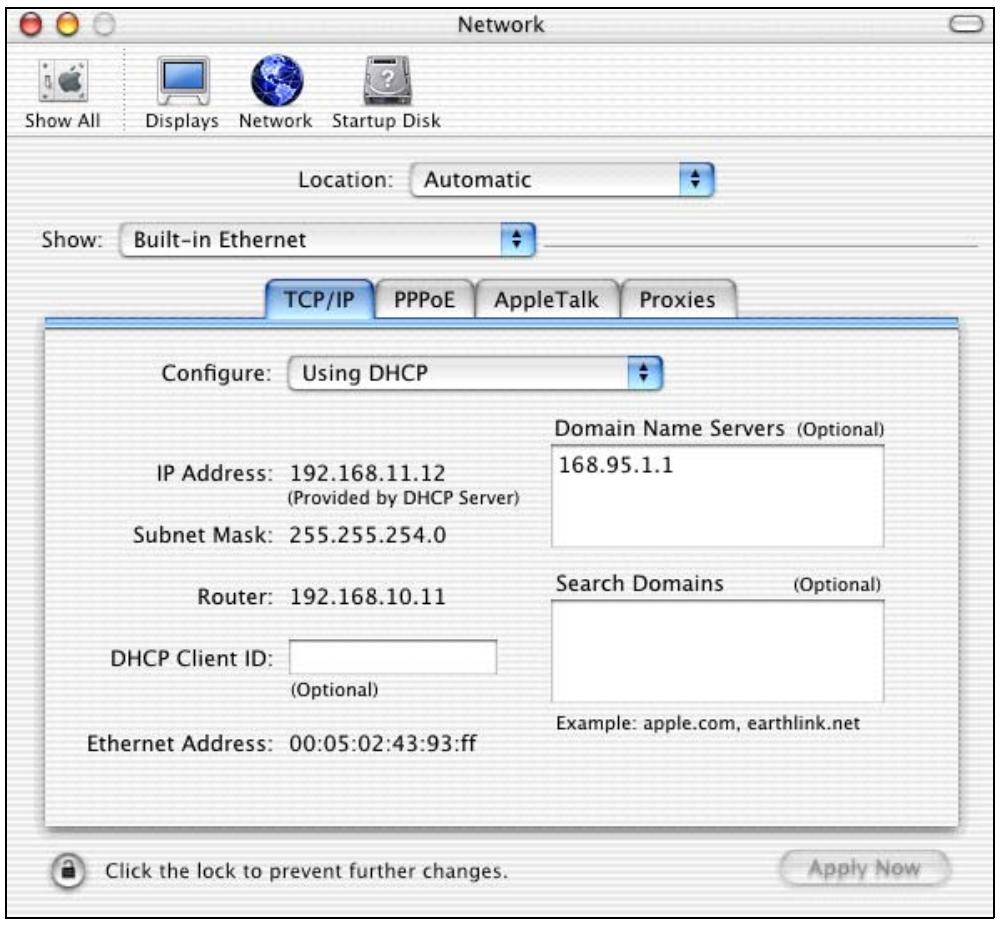Screen dimensions: 1003x926
Task: Switch to the AppleTalk tab
Action: (546, 299)
